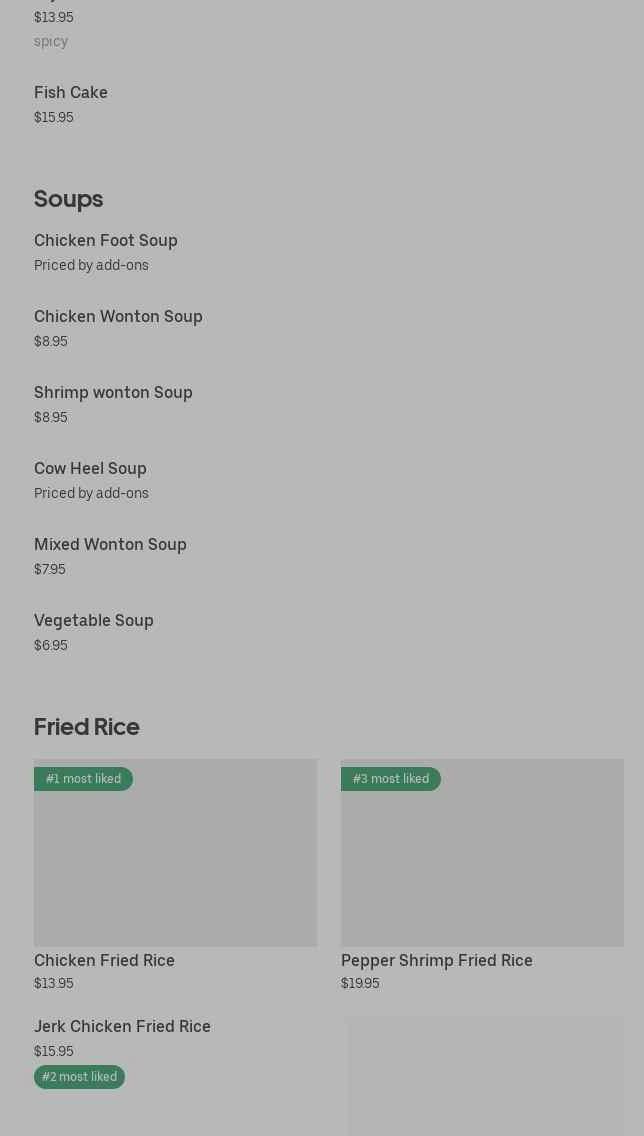Viewport: 644px width, 1136px height.
Task: Click the $15.95 price under Fish Cake
Action: click(54, 117)
